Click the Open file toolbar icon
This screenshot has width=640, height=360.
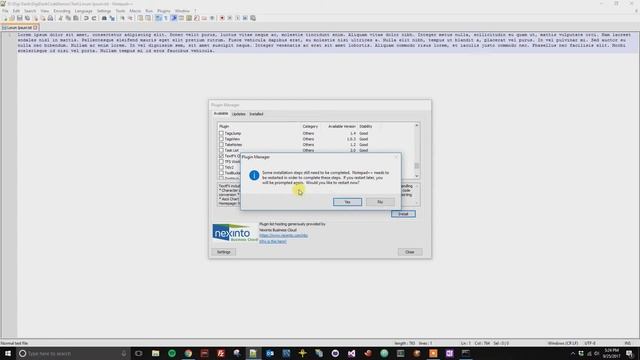pos(12,18)
